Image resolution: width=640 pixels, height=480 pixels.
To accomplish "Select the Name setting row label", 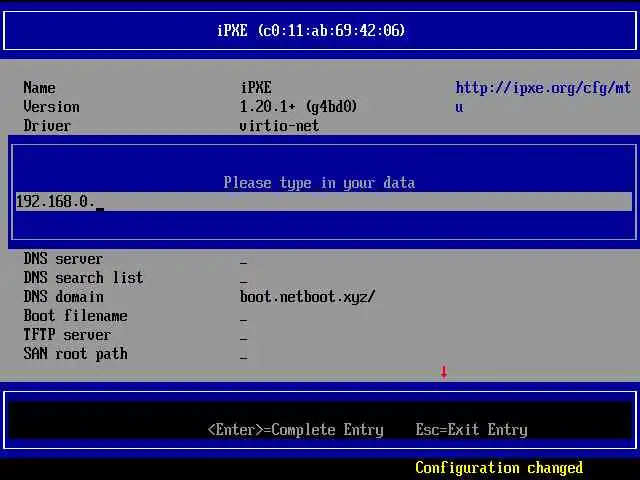I will click(39, 87).
